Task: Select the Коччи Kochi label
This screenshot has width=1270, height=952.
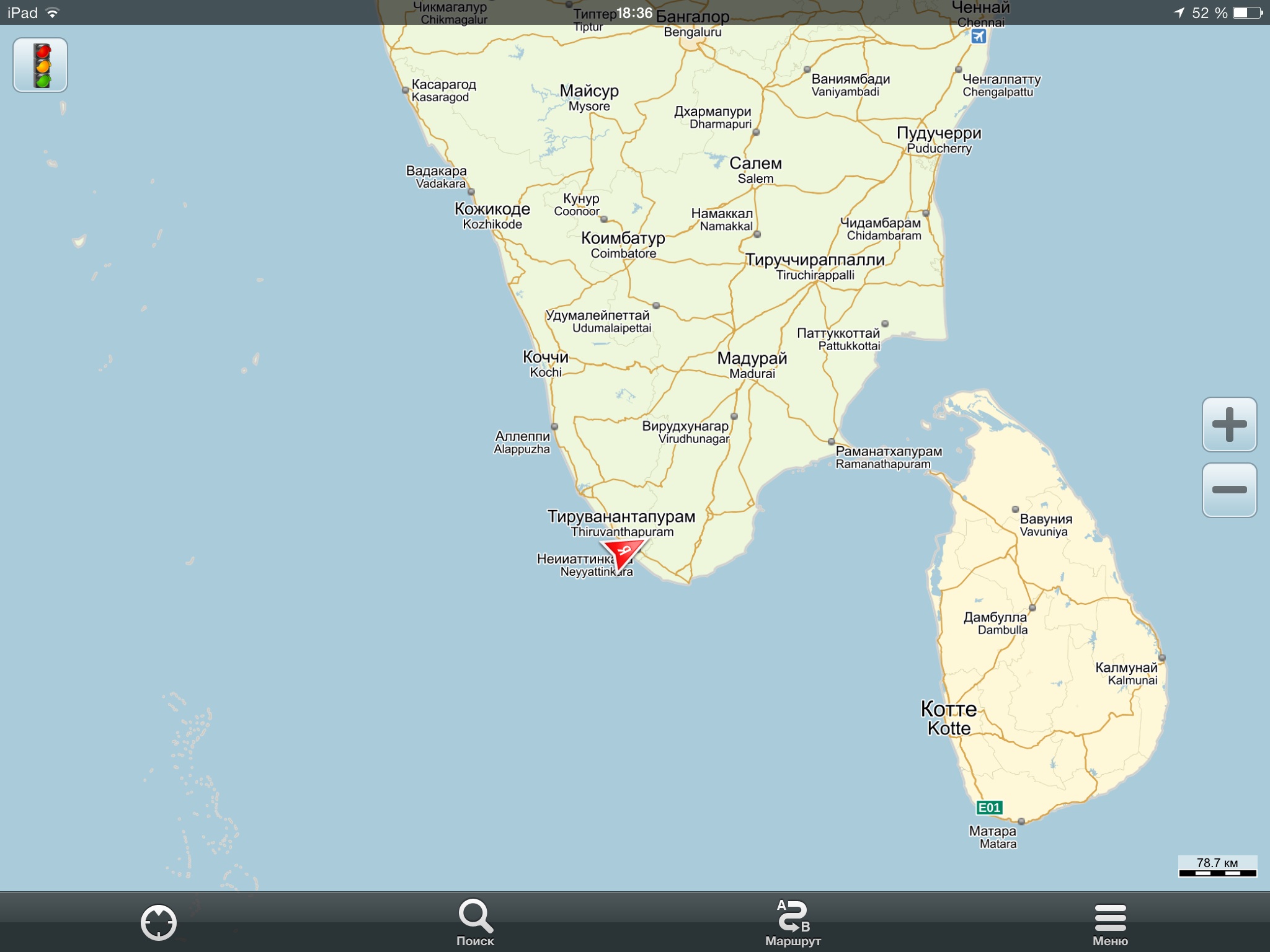Action: tap(546, 364)
